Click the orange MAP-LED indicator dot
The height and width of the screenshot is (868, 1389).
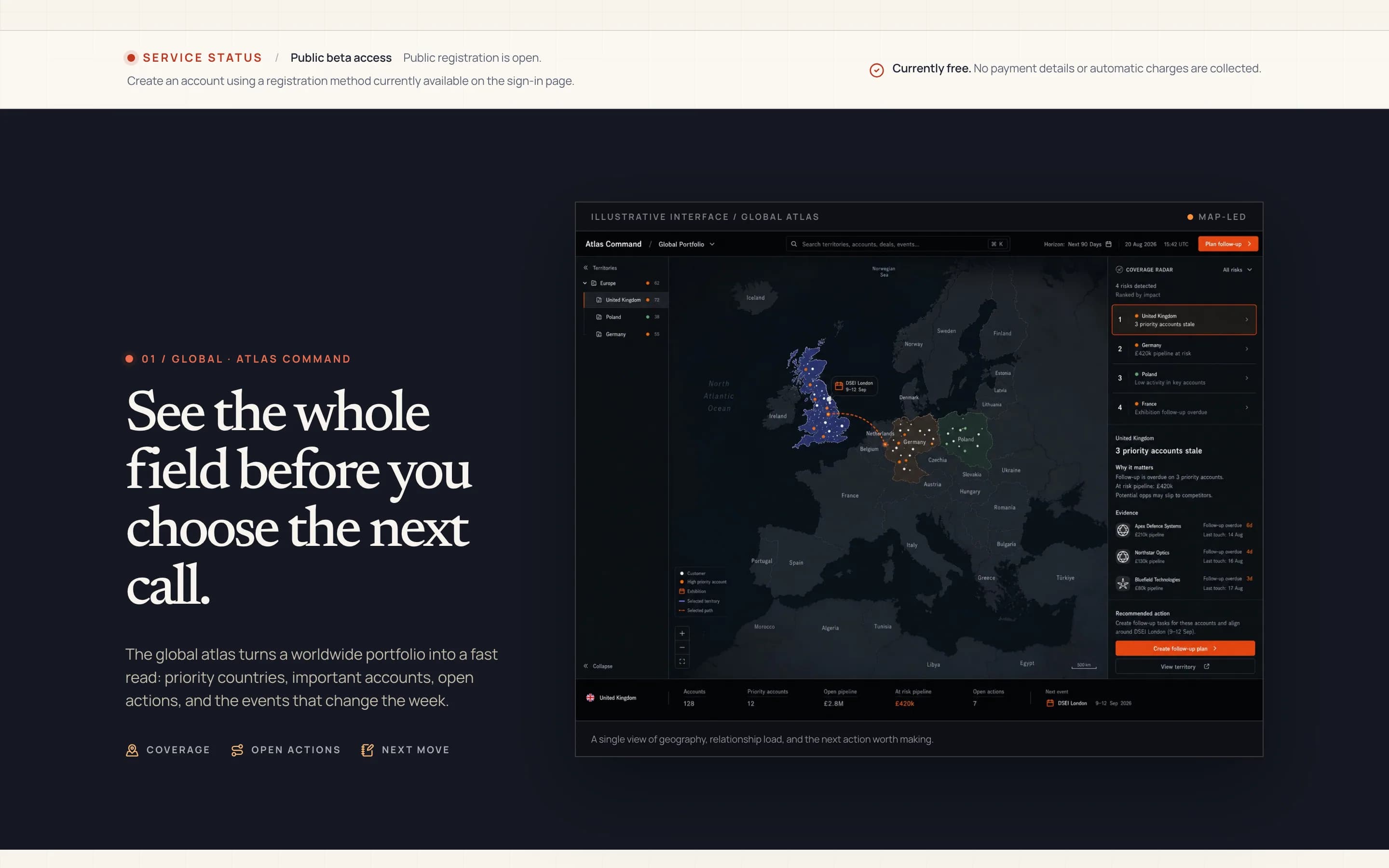coord(1190,217)
